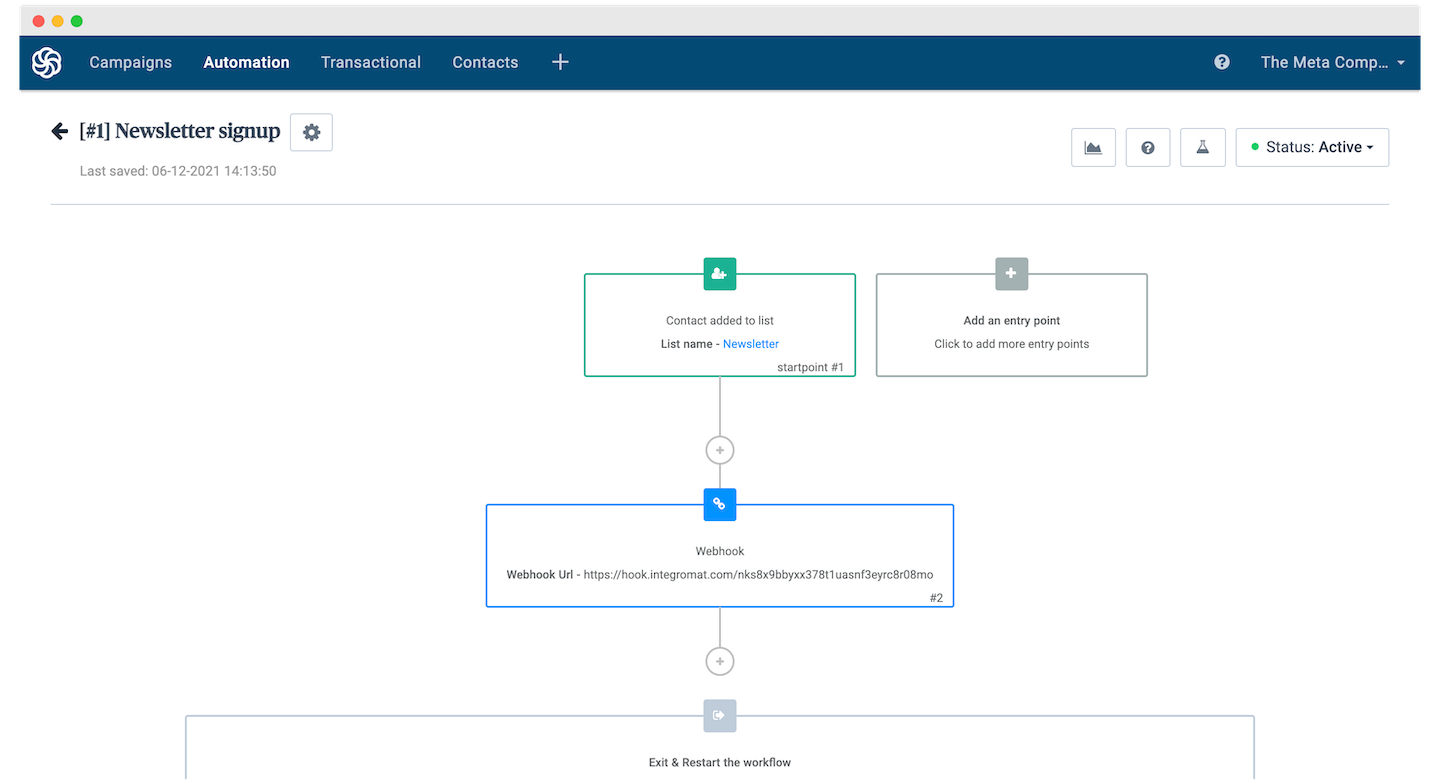This screenshot has width=1440, height=784.
Task: Click the grey plus entry point icon
Action: pyautogui.click(x=1011, y=273)
